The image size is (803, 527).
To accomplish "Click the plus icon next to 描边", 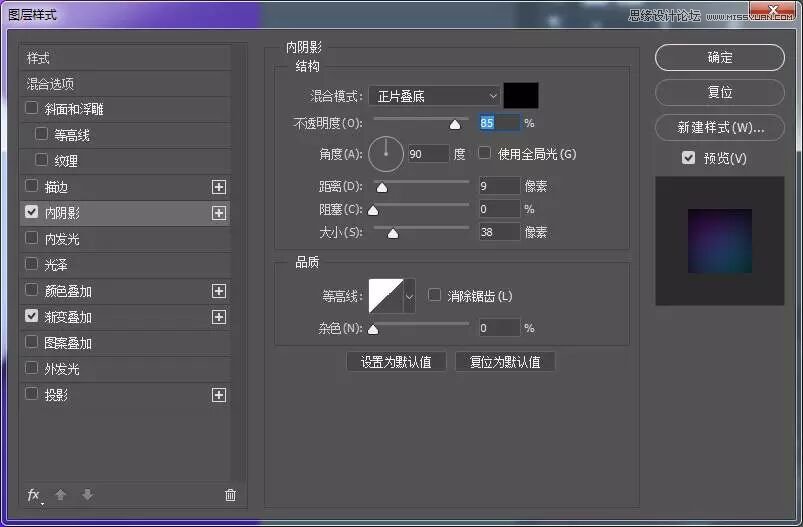I will click(x=219, y=187).
